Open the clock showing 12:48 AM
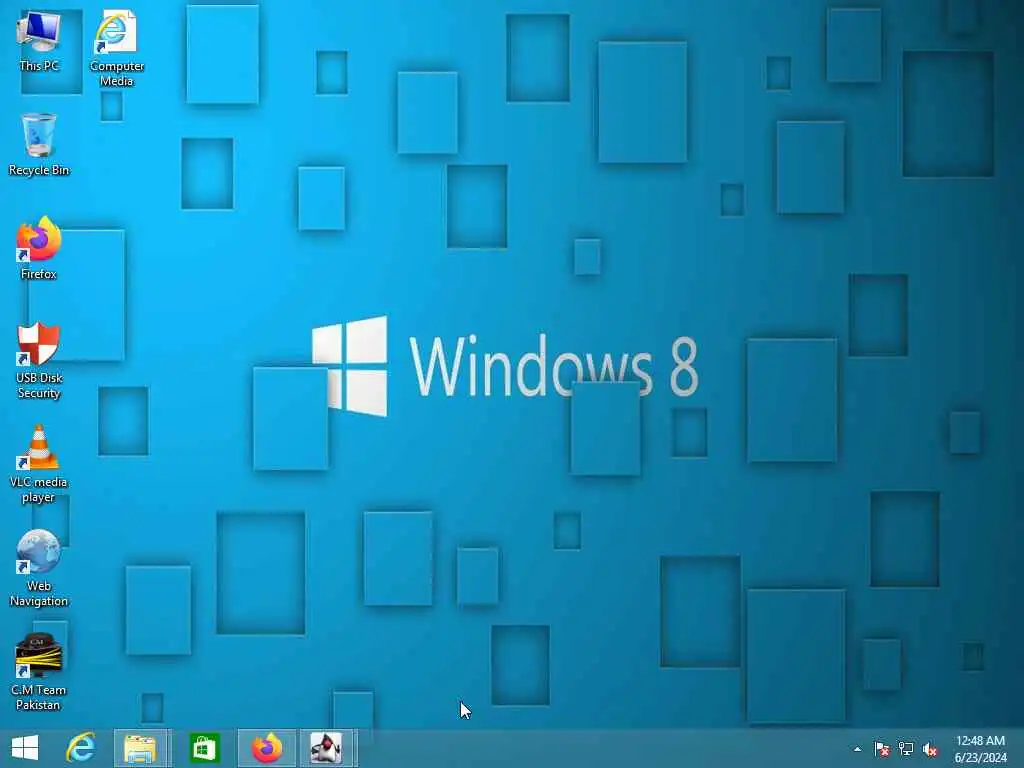This screenshot has height=768, width=1024. click(980, 749)
